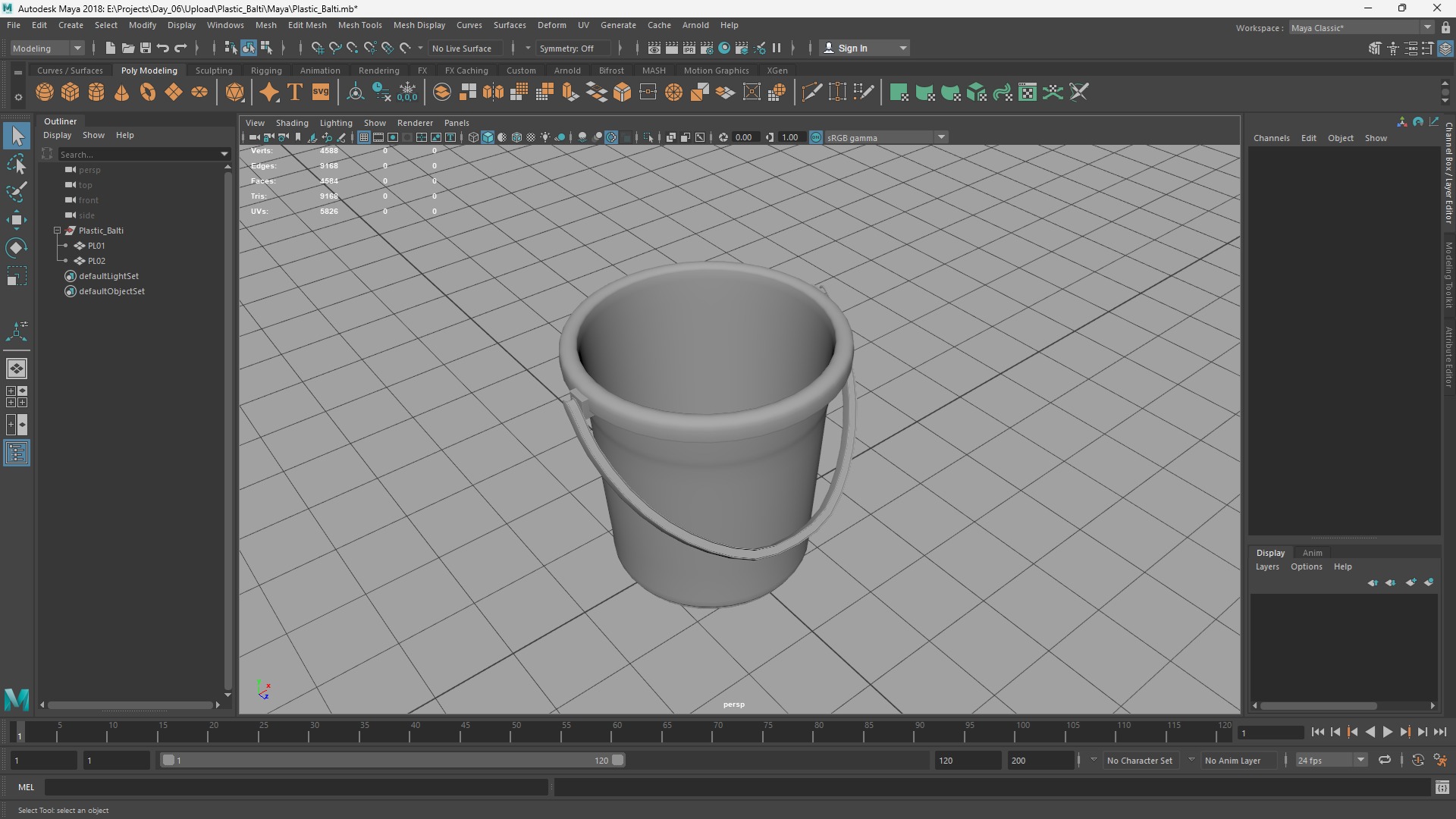Click the Outliner search field

click(x=139, y=154)
